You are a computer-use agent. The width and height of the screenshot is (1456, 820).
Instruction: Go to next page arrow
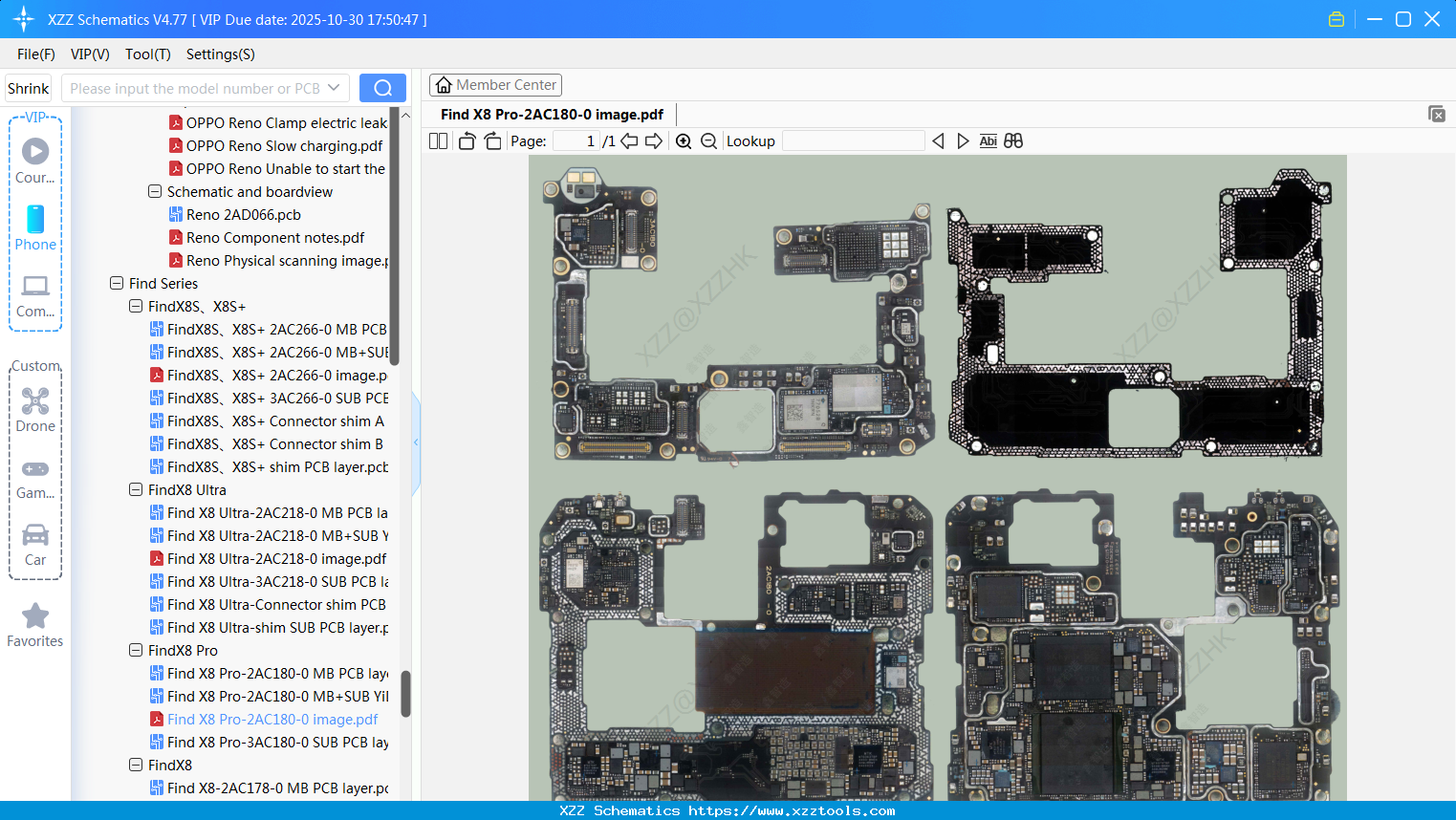[x=654, y=141]
